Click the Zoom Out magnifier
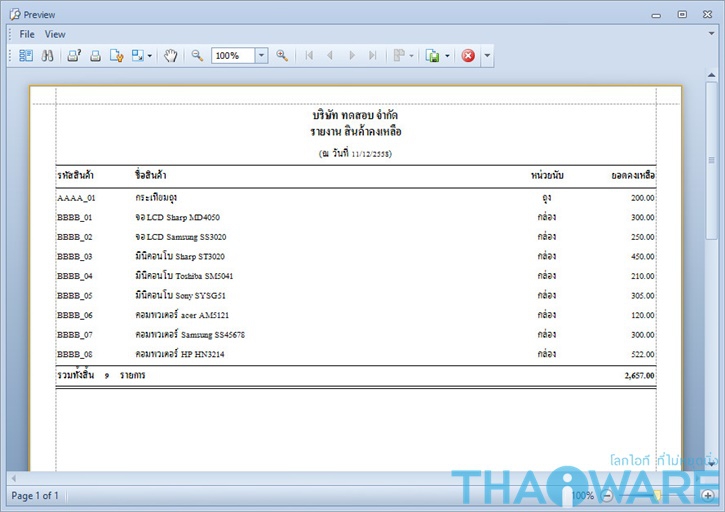Image resolution: width=725 pixels, height=512 pixels. click(197, 56)
